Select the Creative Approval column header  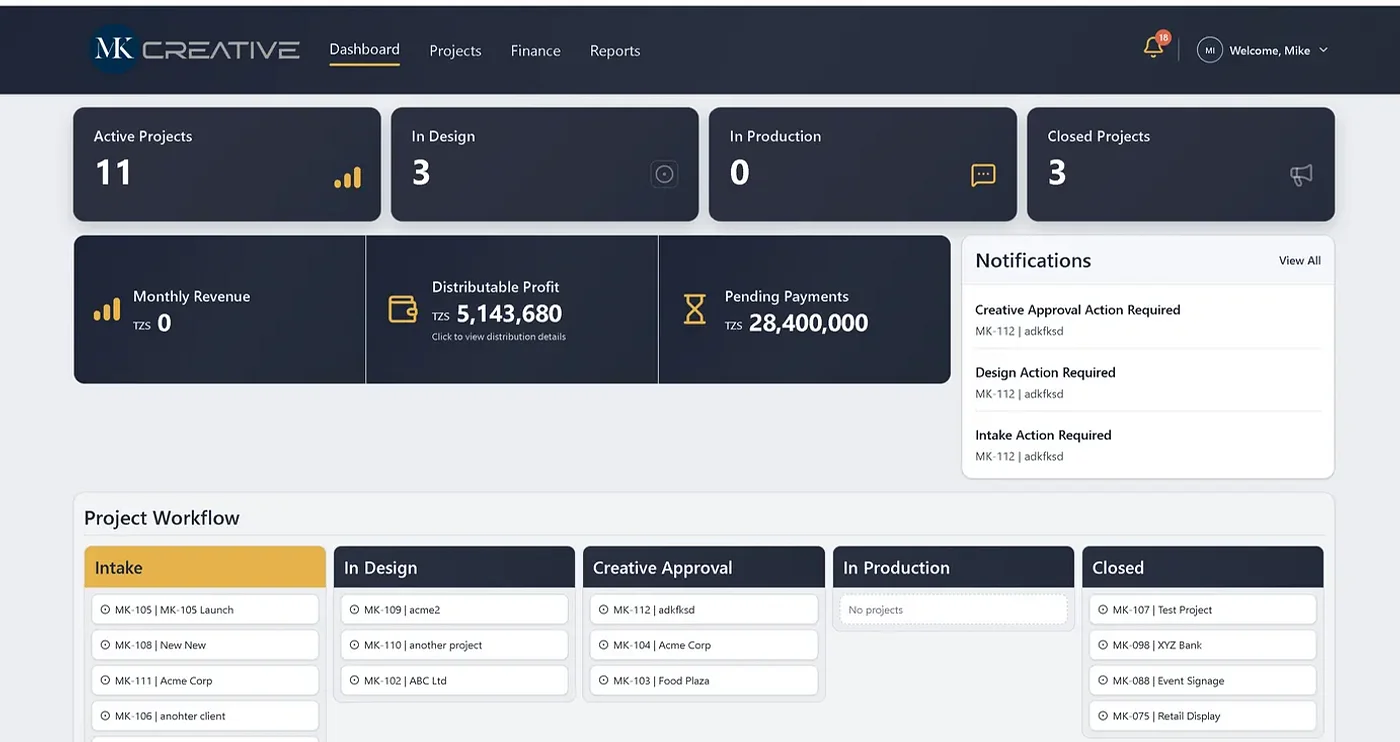[704, 567]
